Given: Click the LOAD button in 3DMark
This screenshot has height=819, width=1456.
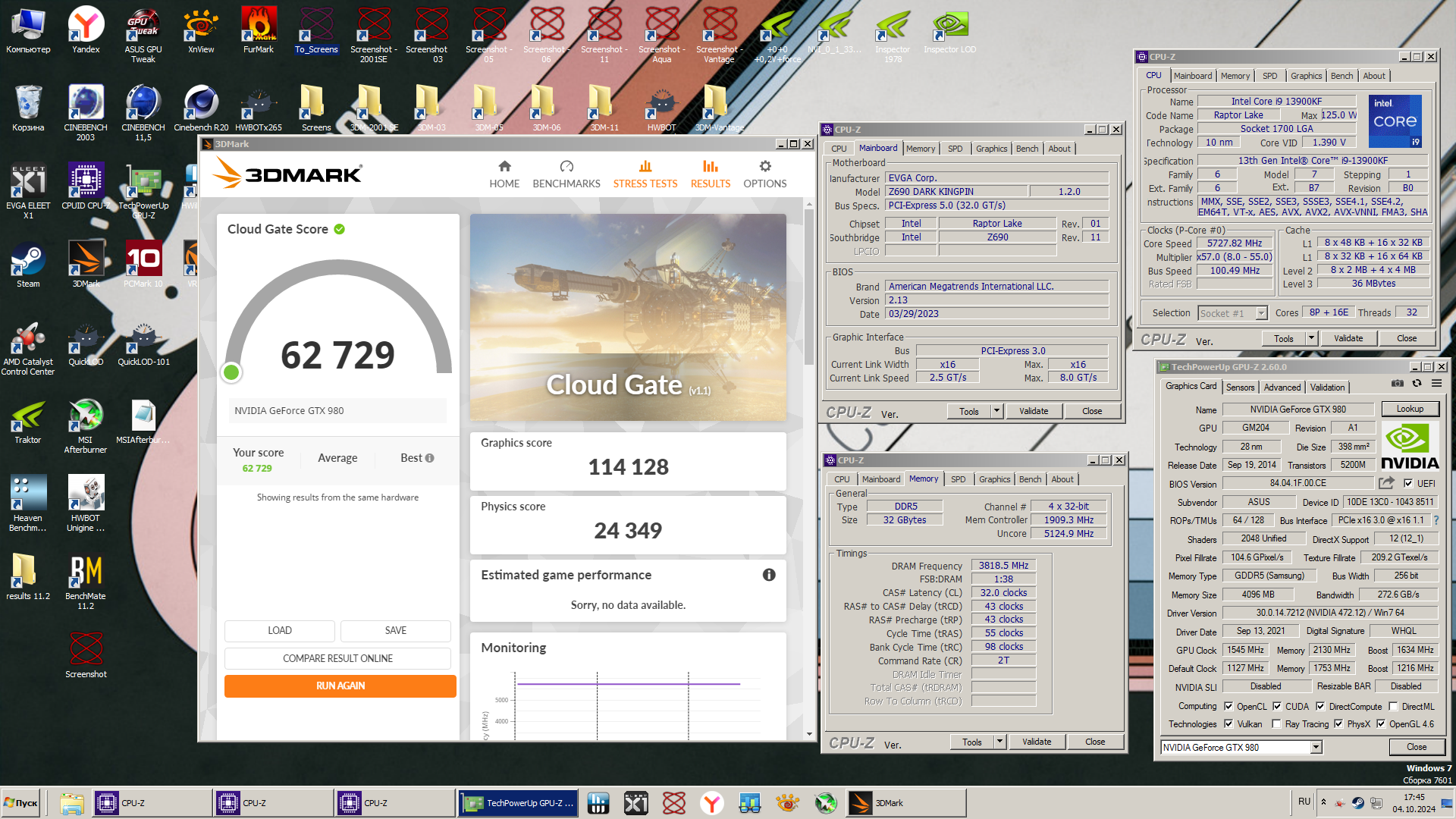Looking at the screenshot, I should [x=280, y=630].
